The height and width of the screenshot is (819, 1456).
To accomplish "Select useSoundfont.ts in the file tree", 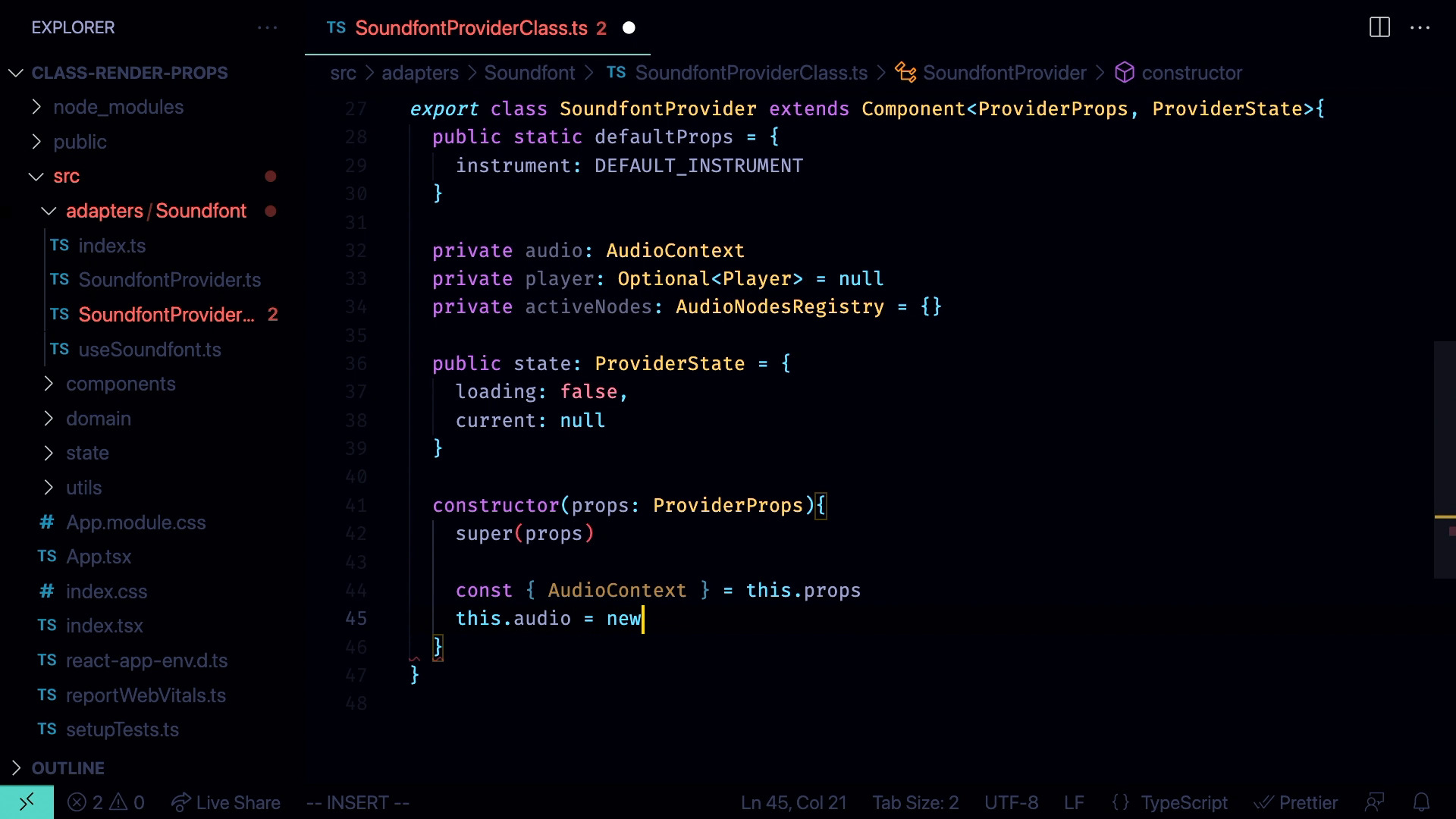I will pyautogui.click(x=150, y=350).
